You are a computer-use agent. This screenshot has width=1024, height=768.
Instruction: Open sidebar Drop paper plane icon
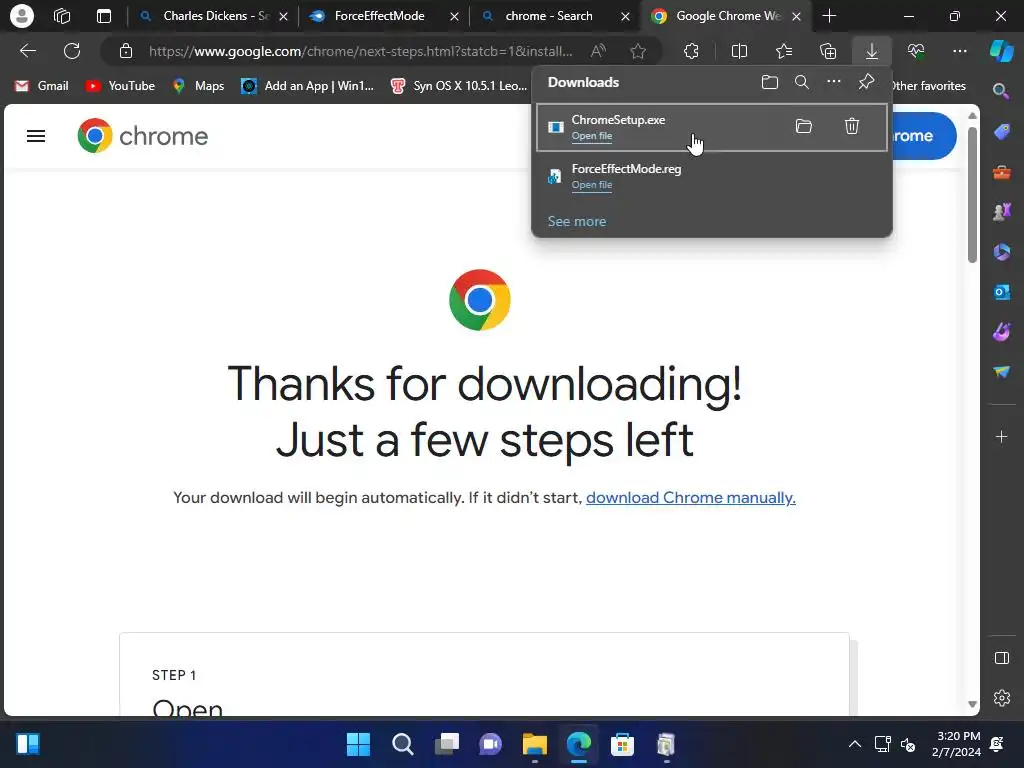(x=1001, y=372)
